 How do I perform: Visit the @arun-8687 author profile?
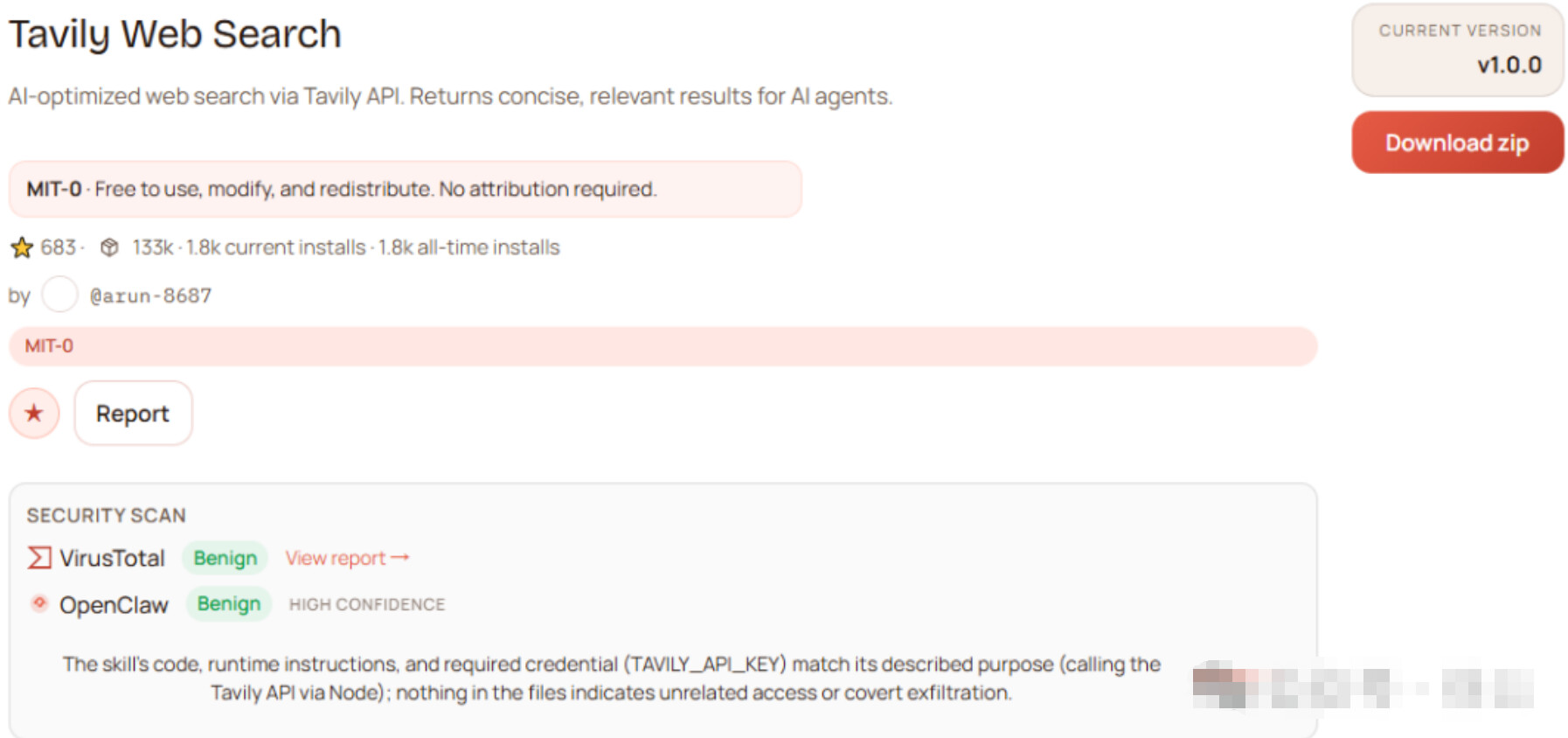coord(150,296)
